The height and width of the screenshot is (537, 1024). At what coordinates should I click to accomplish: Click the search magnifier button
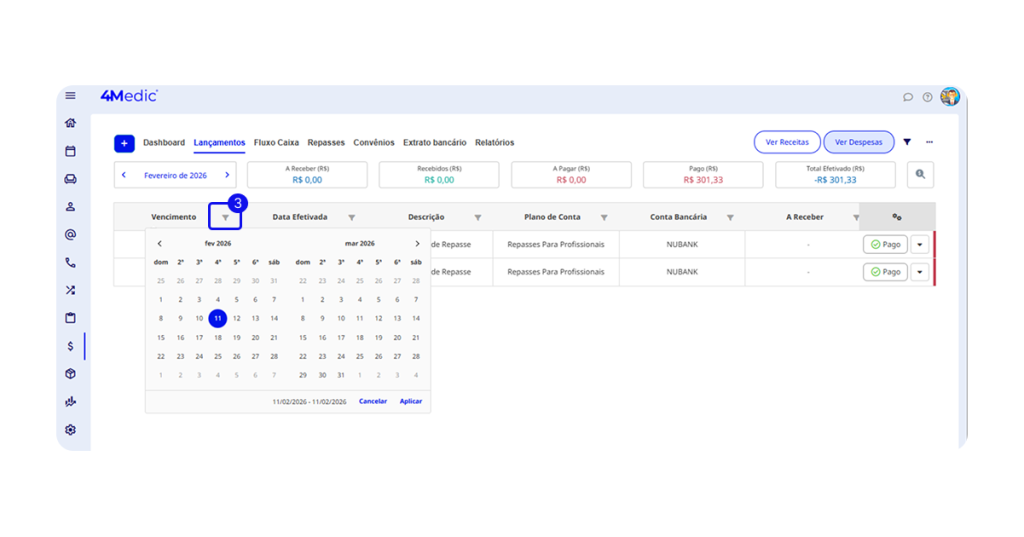pyautogui.click(x=921, y=174)
